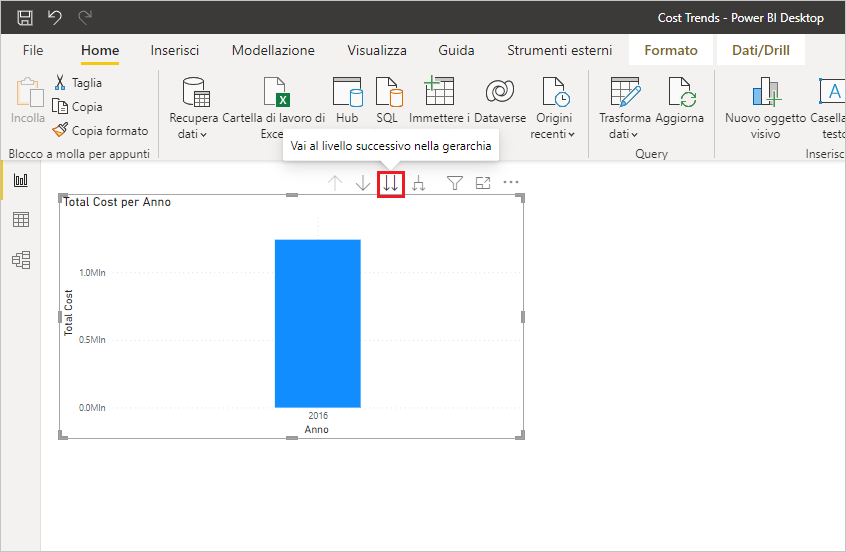
Task: Switch to the Data table view in sidebar
Action: (21, 220)
